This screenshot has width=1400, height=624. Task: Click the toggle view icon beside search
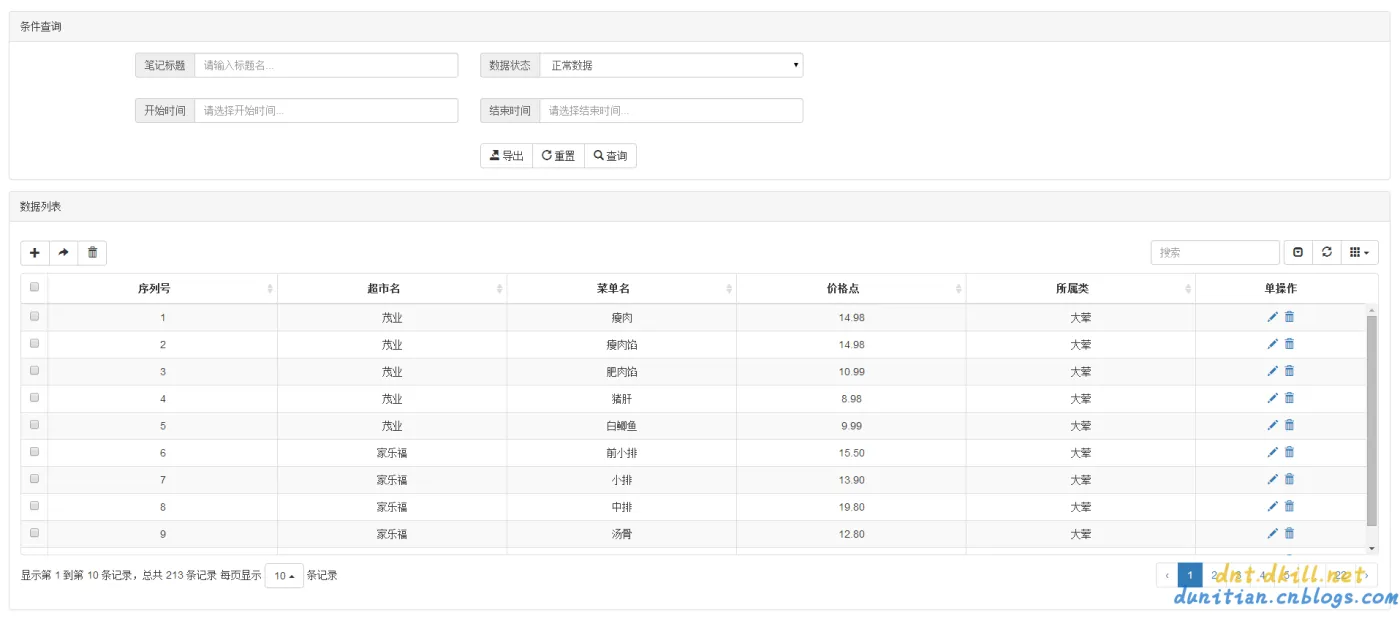pyautogui.click(x=1298, y=253)
